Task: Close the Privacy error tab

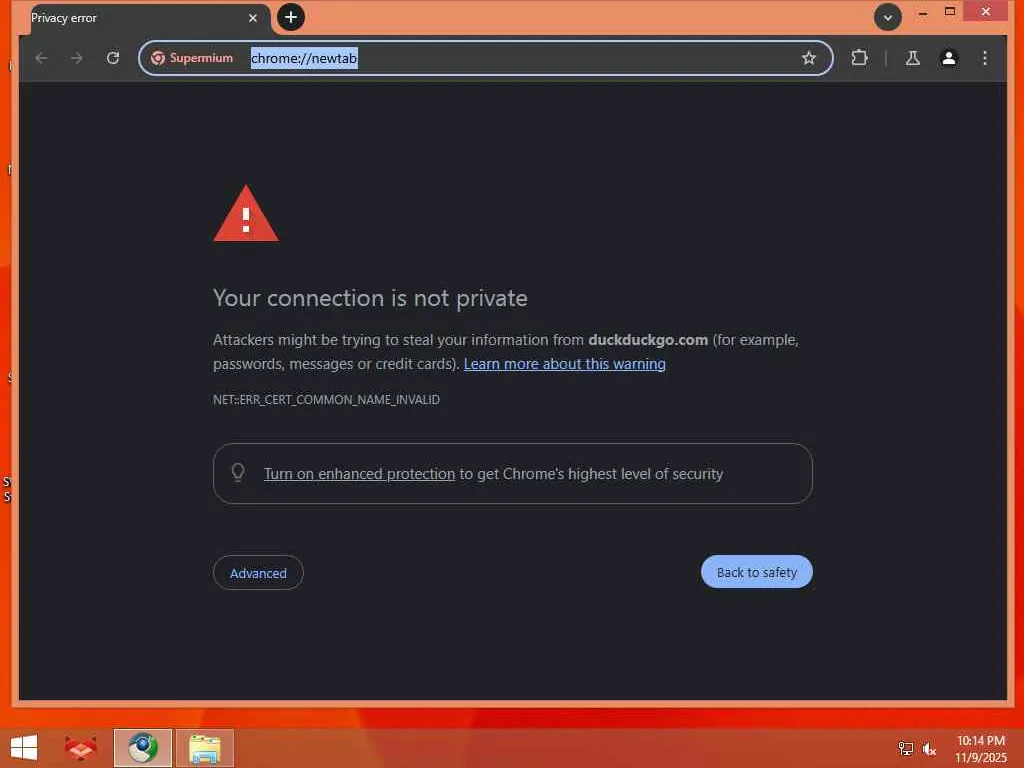Action: click(x=253, y=18)
